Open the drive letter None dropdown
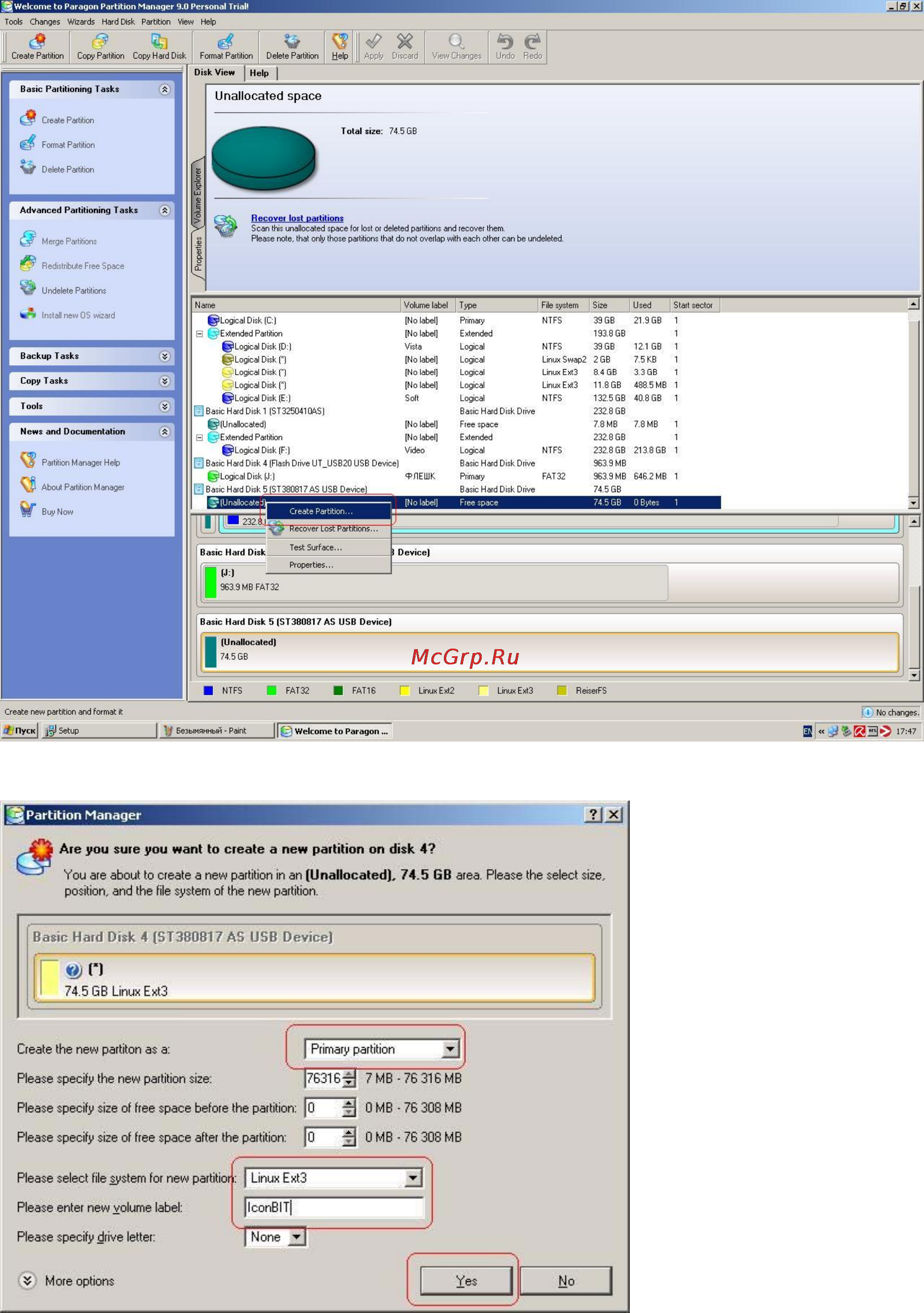The width and height of the screenshot is (924, 1313). click(296, 1237)
